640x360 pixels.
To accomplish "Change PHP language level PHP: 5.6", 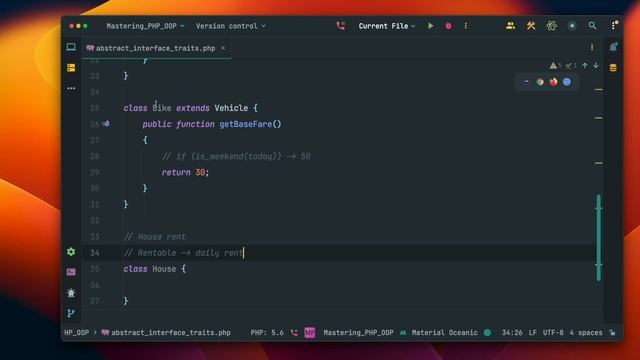I will coord(267,333).
